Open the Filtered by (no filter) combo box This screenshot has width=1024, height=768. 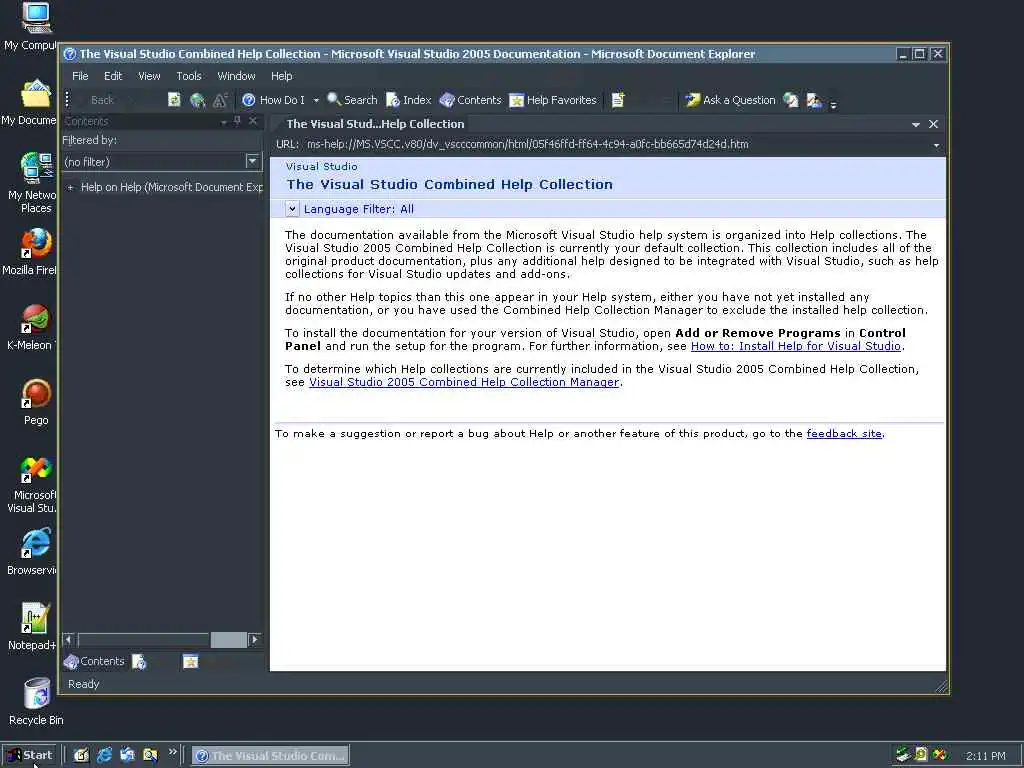point(162,161)
